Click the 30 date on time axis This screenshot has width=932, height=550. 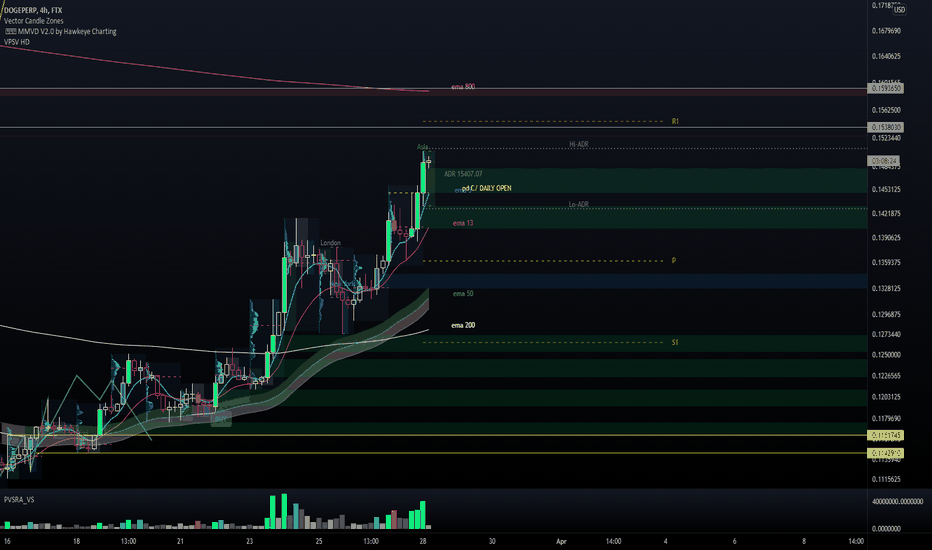492,542
